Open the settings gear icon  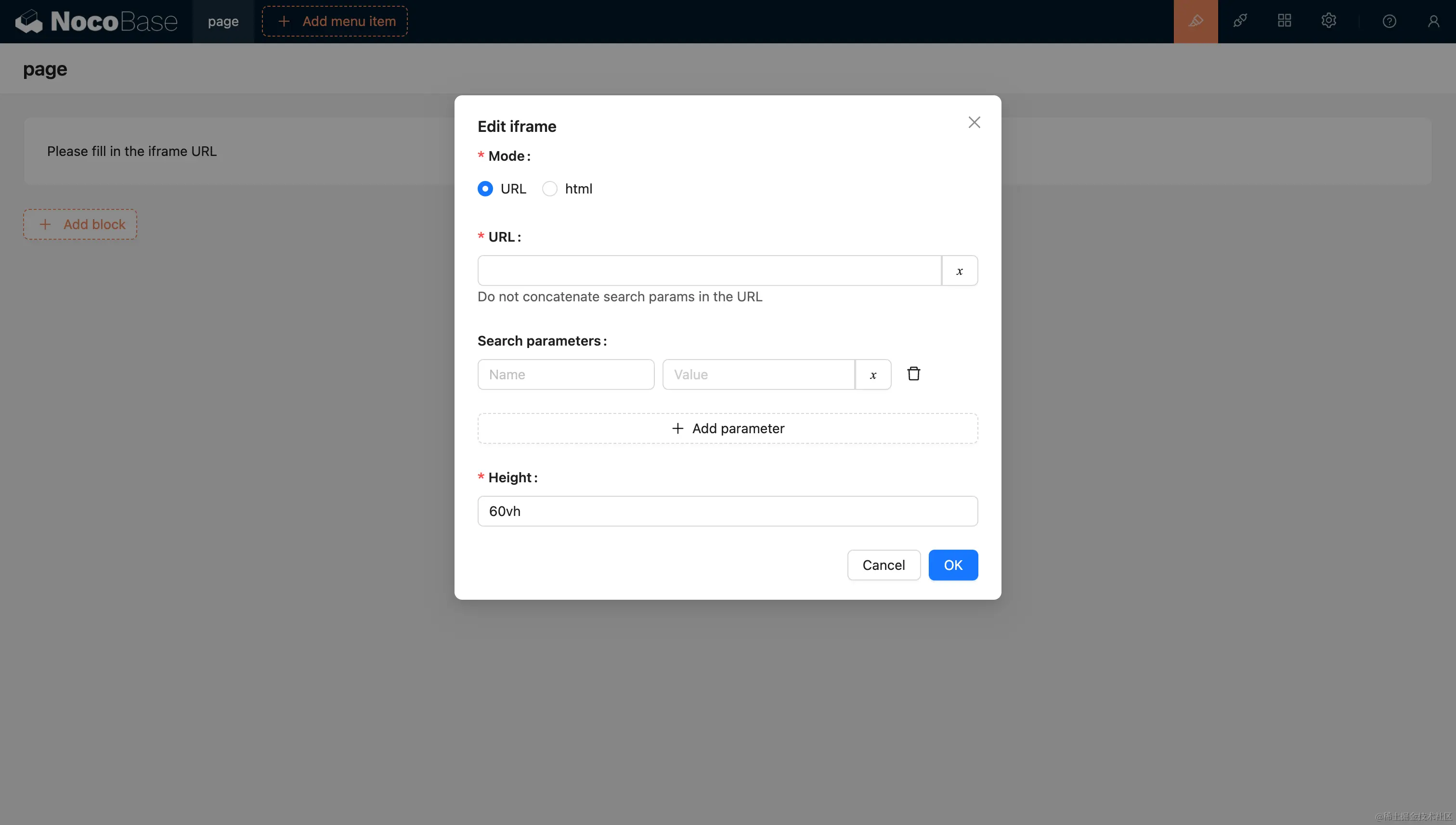pyautogui.click(x=1328, y=21)
